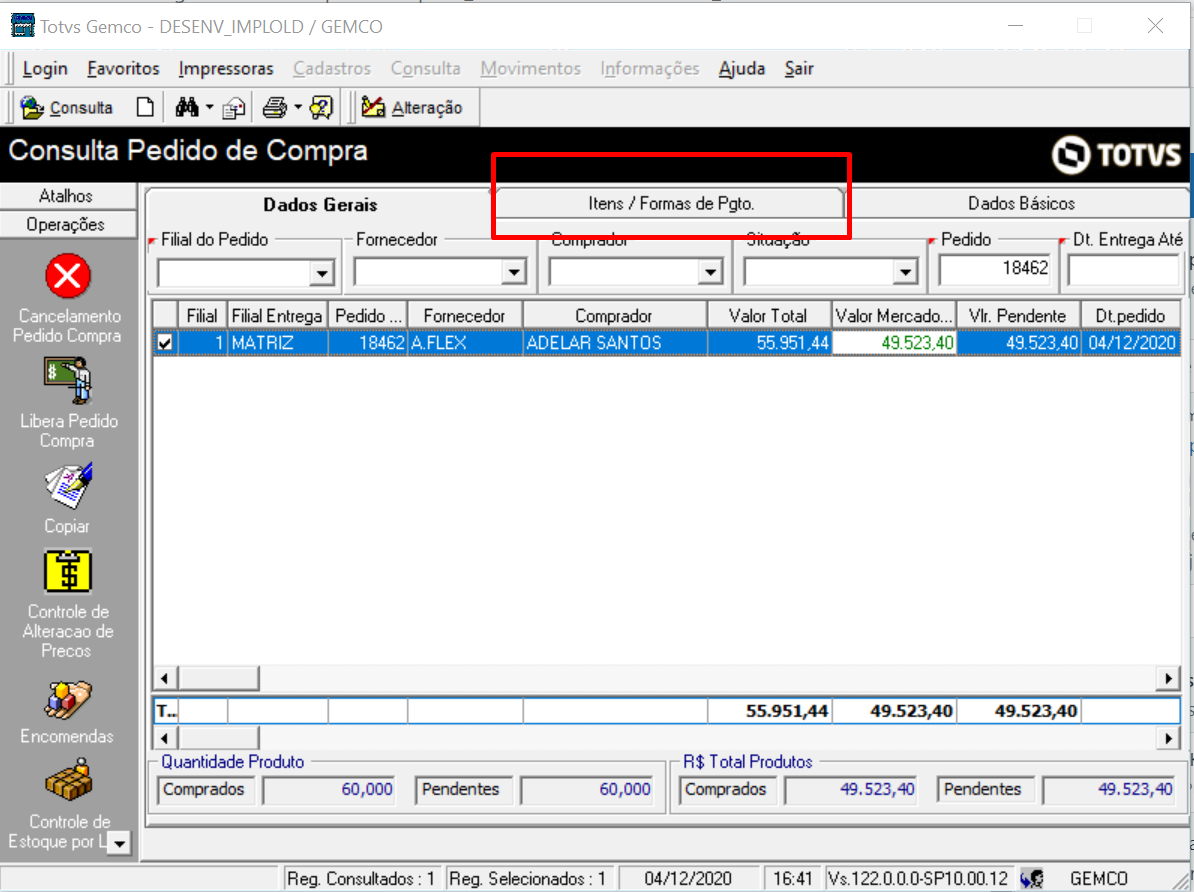Click the binoculars search icon
Image resolution: width=1194 pixels, height=892 pixels.
187,107
